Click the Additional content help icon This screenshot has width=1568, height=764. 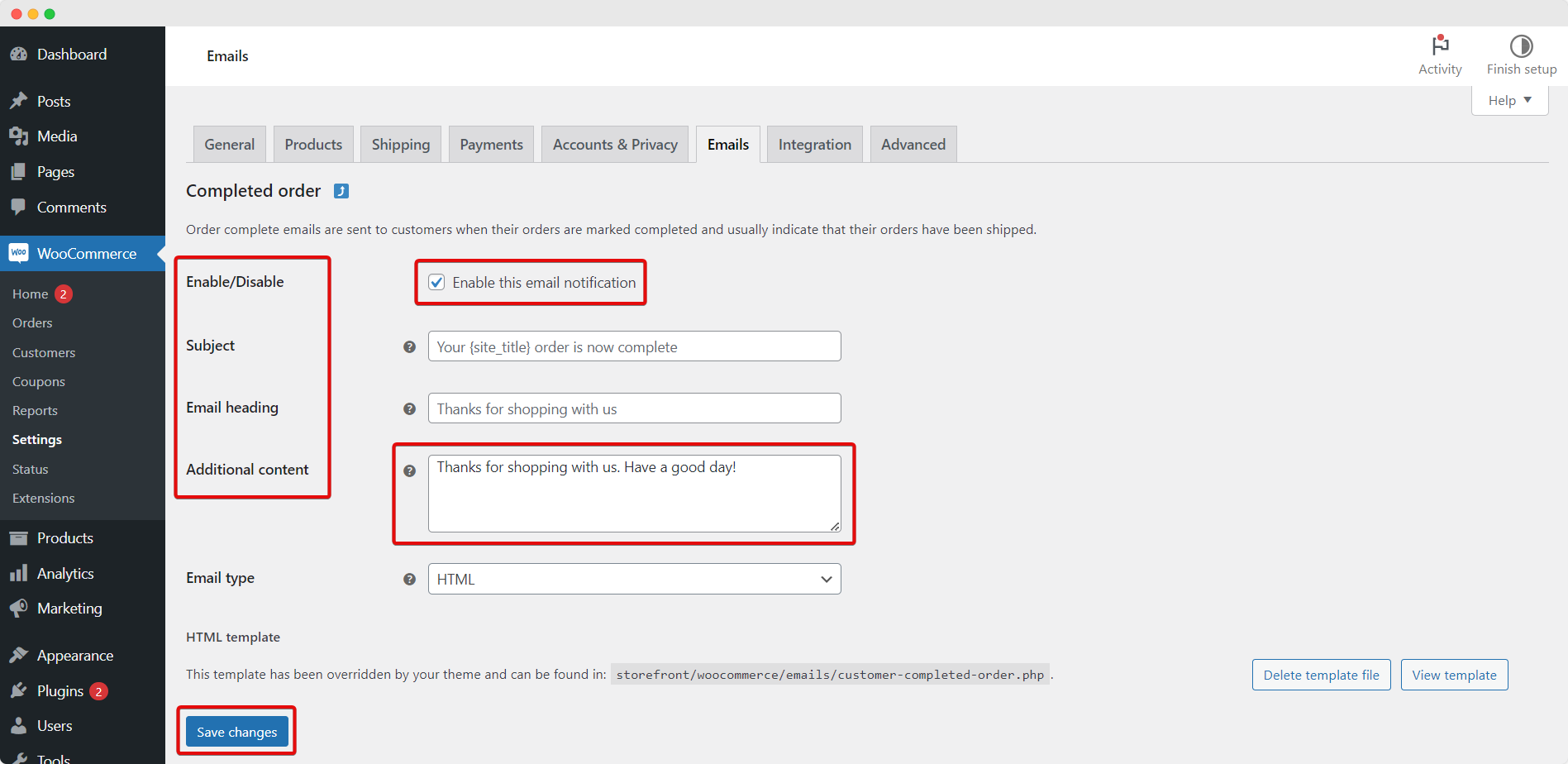pos(409,471)
